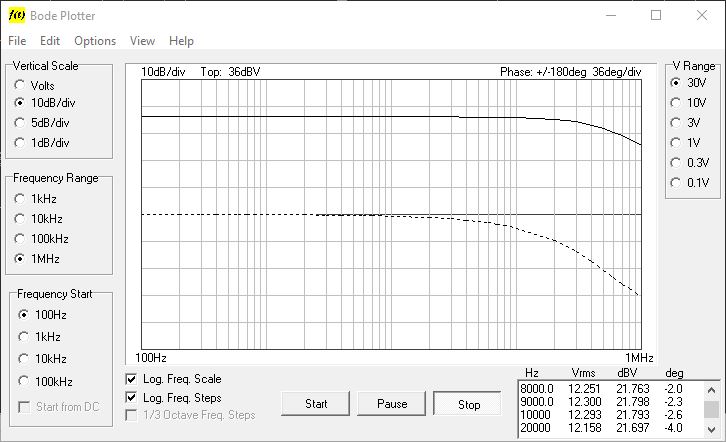This screenshot has width=726, height=442.
Task: Click the -2.6 deg value
Action: (673, 414)
